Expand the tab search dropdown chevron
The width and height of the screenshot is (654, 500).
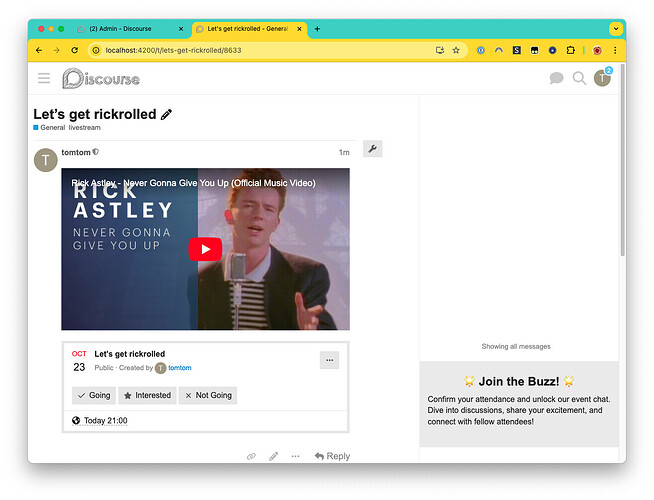[x=616, y=29]
